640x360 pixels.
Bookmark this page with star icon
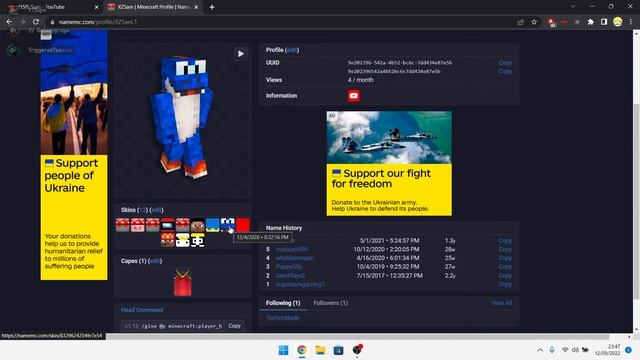tap(534, 22)
